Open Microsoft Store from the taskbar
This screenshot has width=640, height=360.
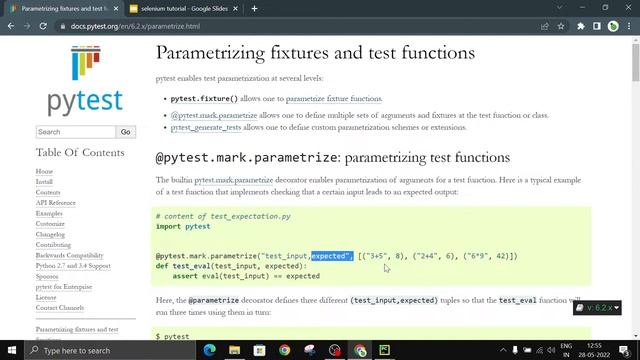259,350
